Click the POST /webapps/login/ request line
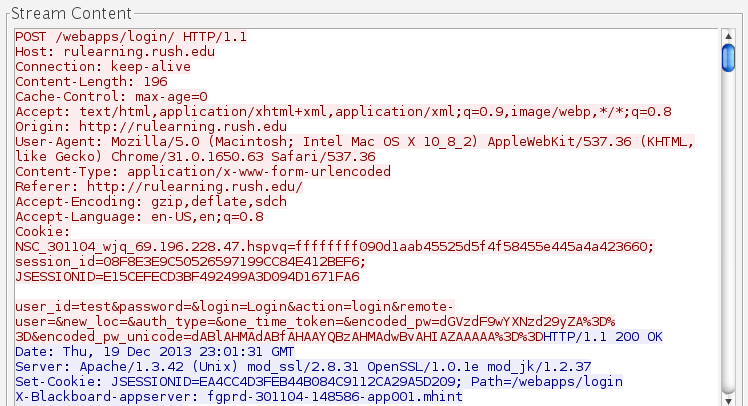The height and width of the screenshot is (406, 748). tap(130, 37)
